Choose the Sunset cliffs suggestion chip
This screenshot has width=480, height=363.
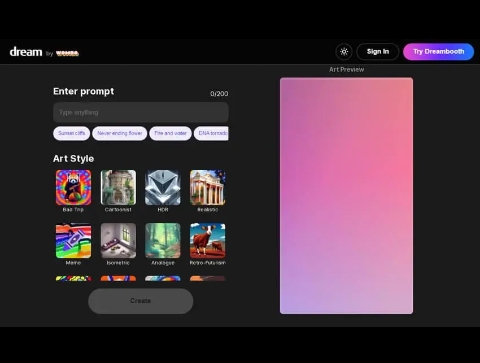click(x=72, y=133)
